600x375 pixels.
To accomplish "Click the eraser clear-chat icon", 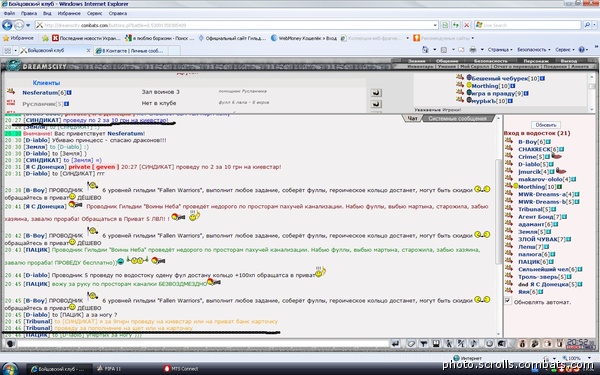I will point(411,344).
